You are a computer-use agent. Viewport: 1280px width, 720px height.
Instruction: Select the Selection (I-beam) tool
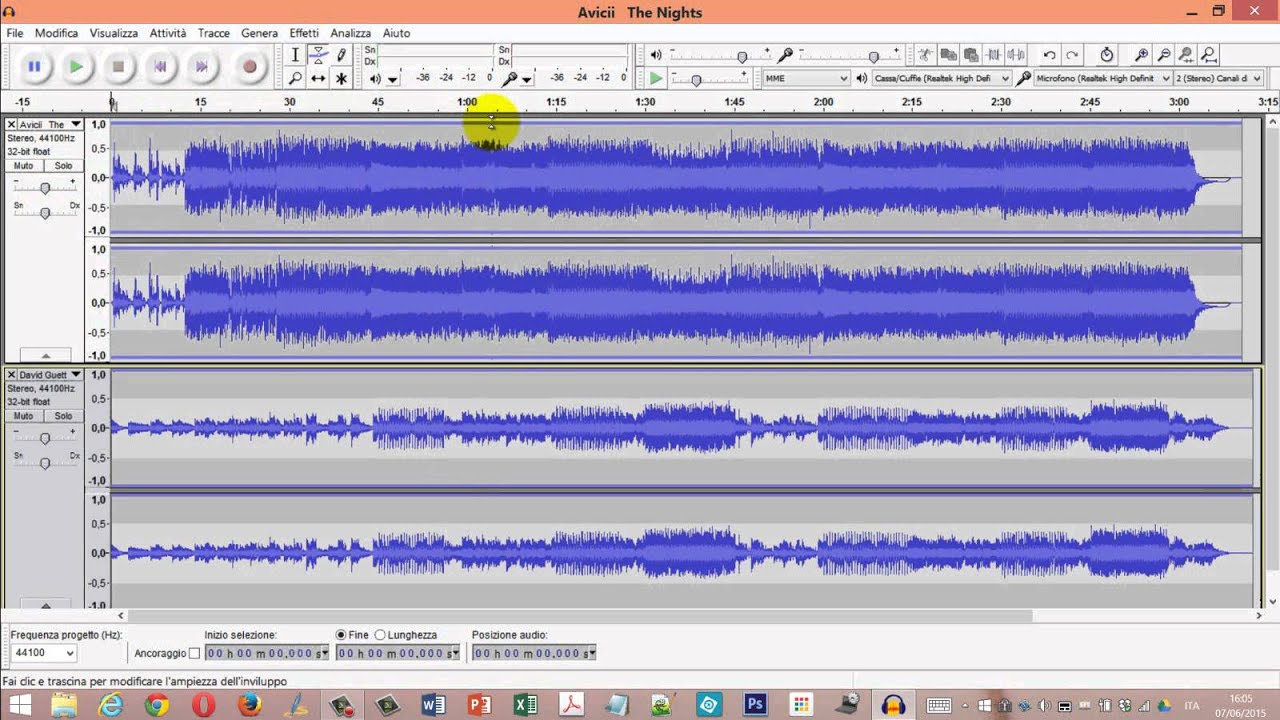[295, 55]
